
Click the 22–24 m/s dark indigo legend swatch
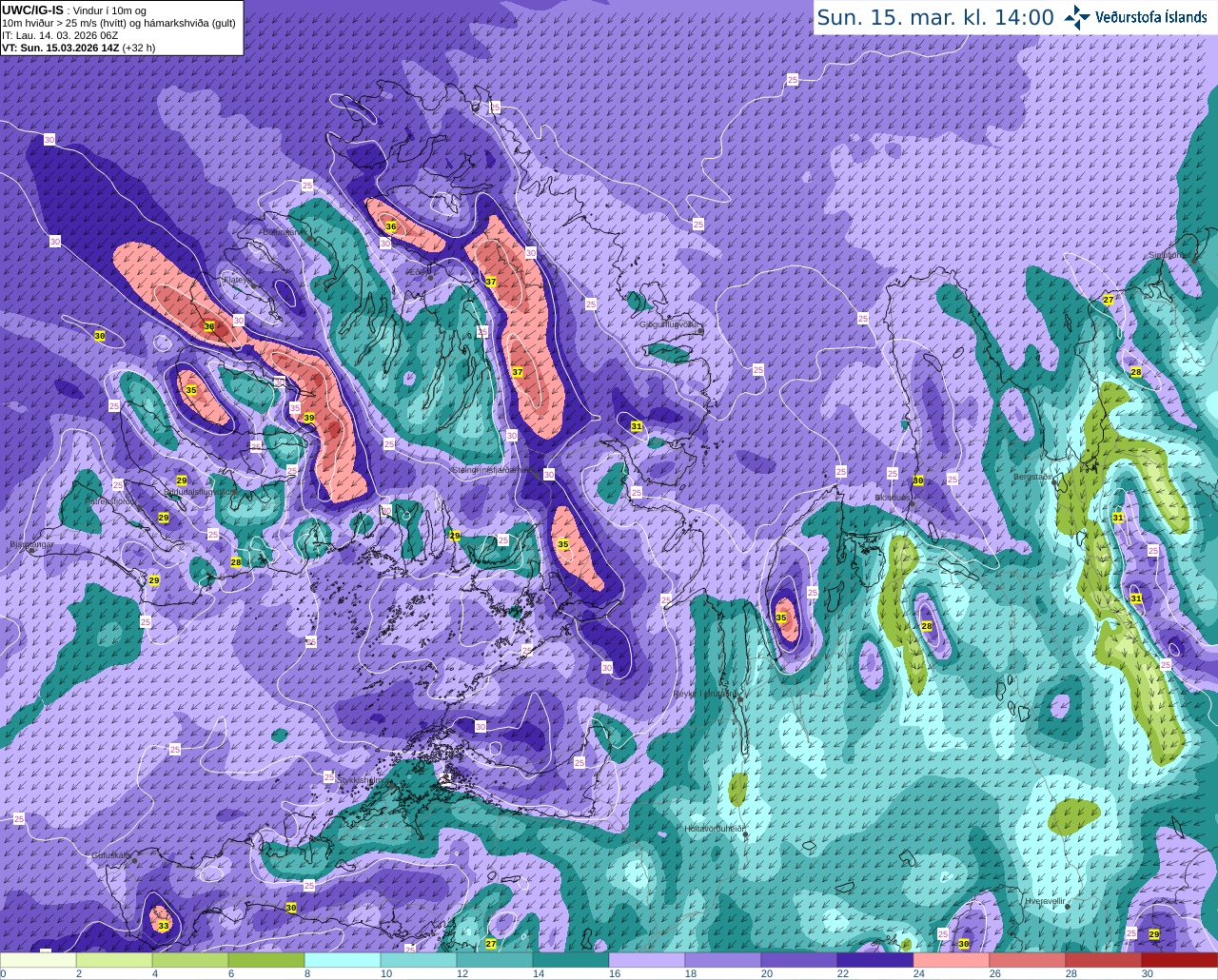pos(875,960)
